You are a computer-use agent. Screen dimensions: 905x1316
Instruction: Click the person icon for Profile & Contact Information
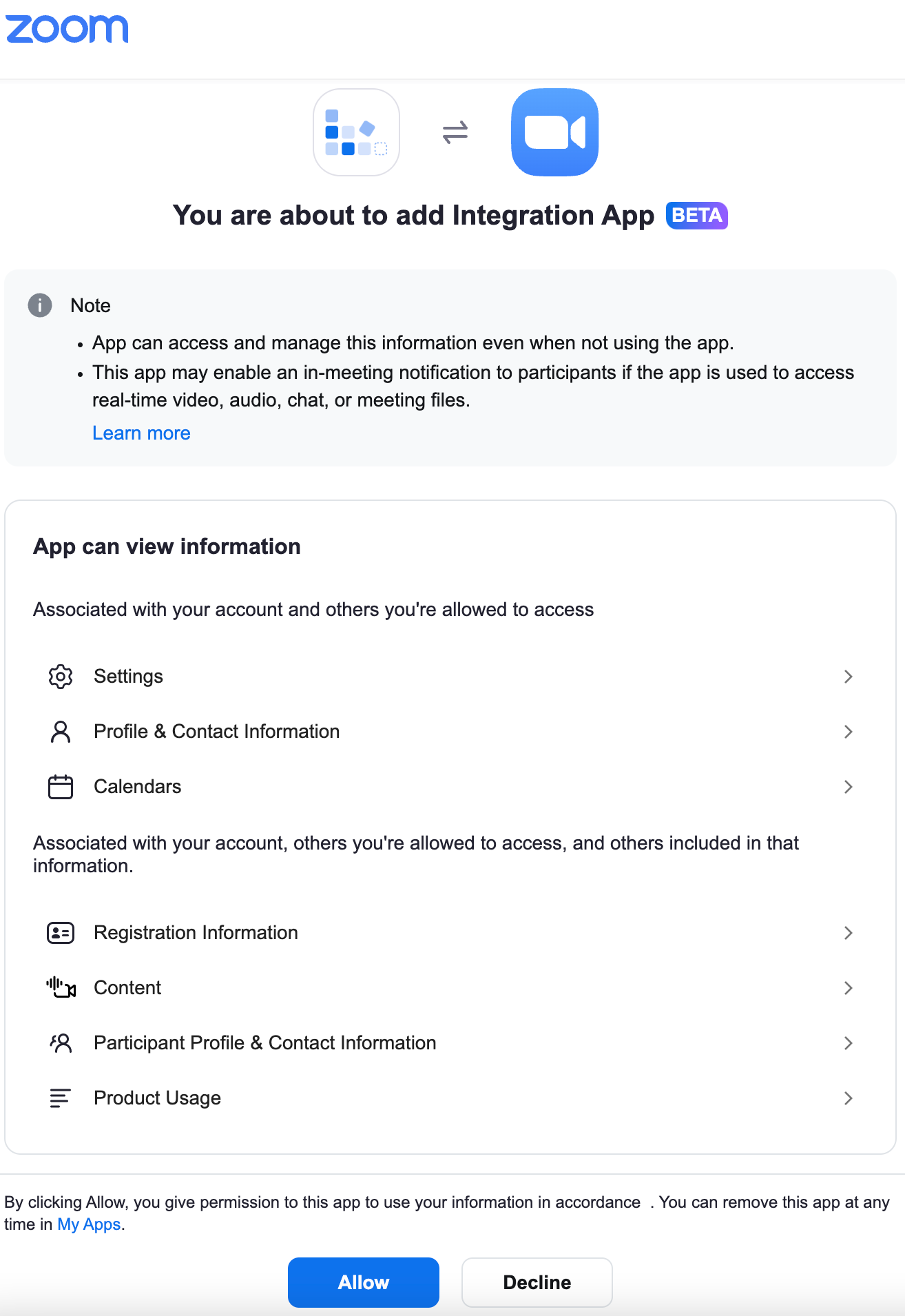[61, 732]
